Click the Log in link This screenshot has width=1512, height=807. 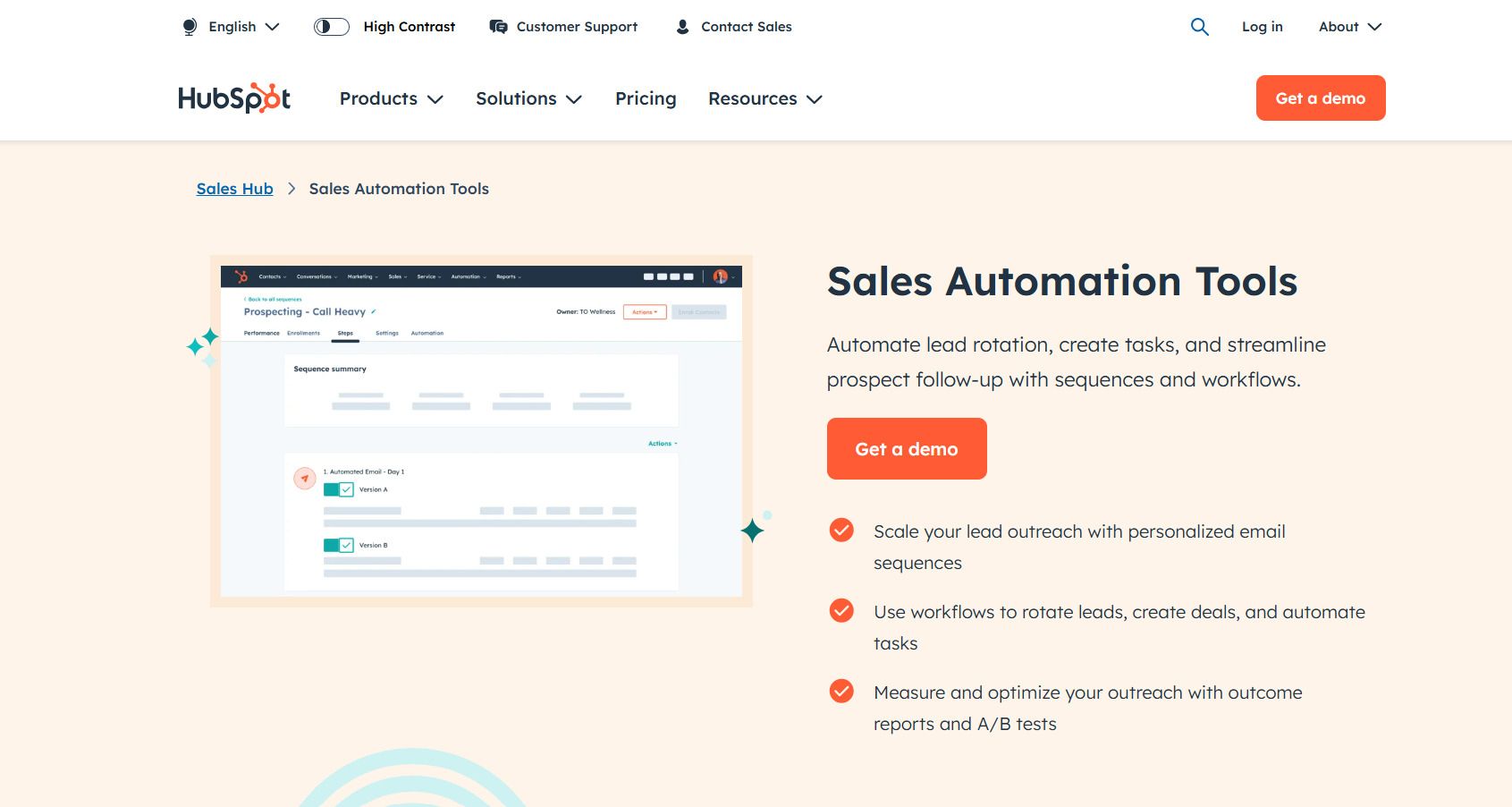tap(1262, 27)
